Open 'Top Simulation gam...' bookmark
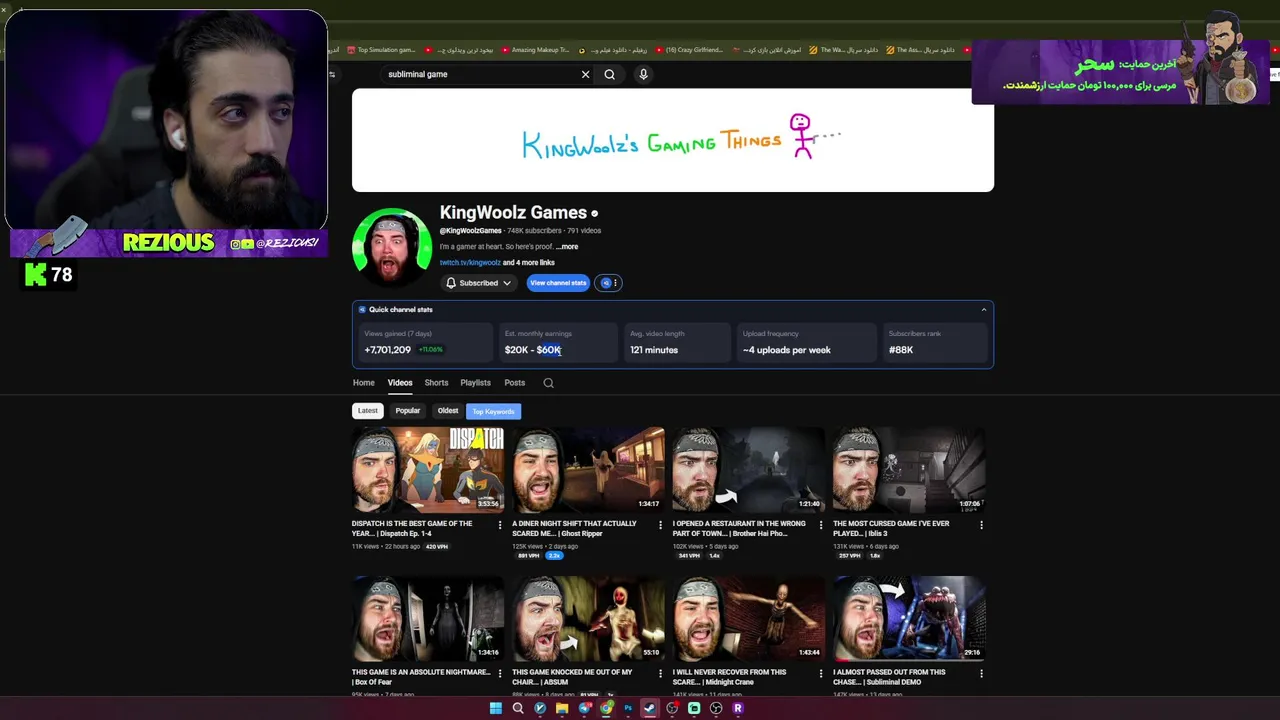 (380, 50)
